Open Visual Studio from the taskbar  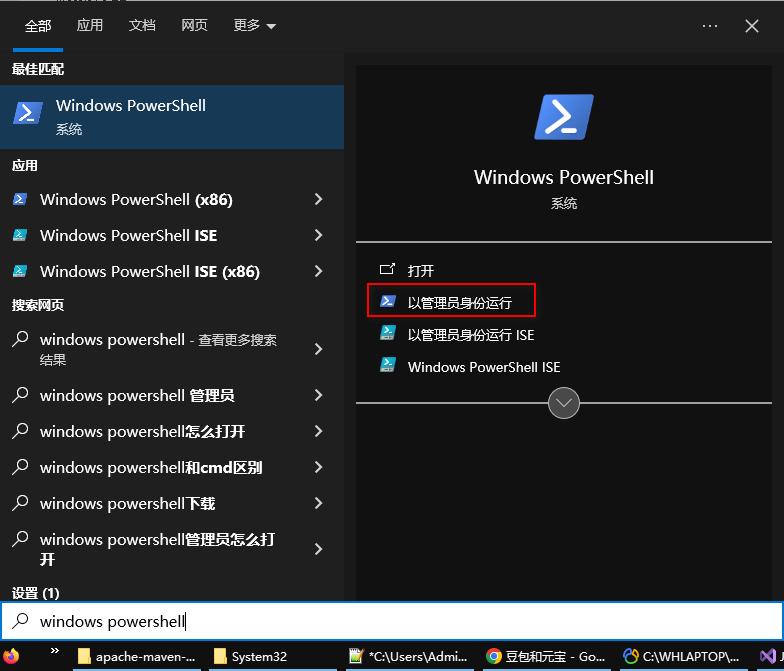click(768, 656)
